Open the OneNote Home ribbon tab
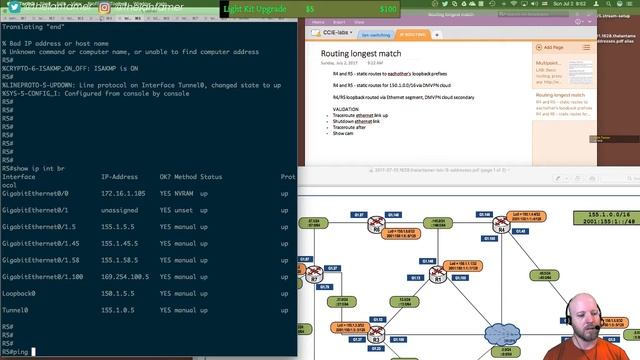Viewport: 640px width, 360px height. (x=318, y=22)
